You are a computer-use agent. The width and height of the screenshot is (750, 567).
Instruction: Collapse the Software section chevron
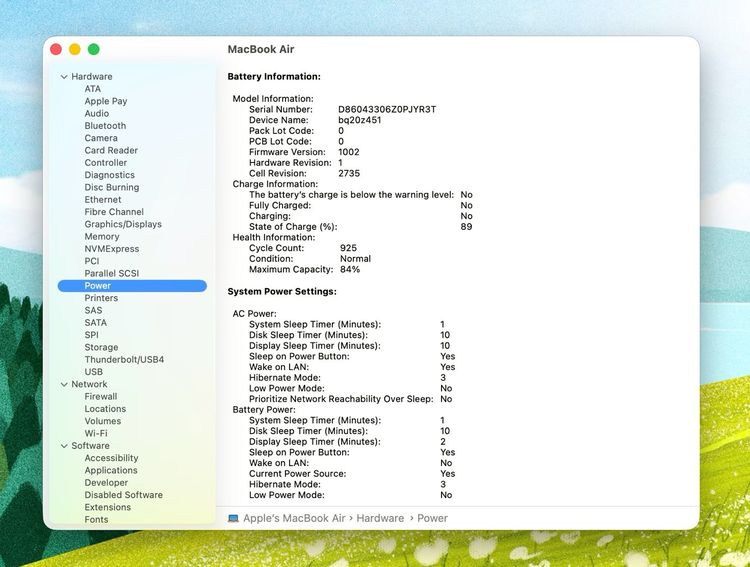click(64, 446)
